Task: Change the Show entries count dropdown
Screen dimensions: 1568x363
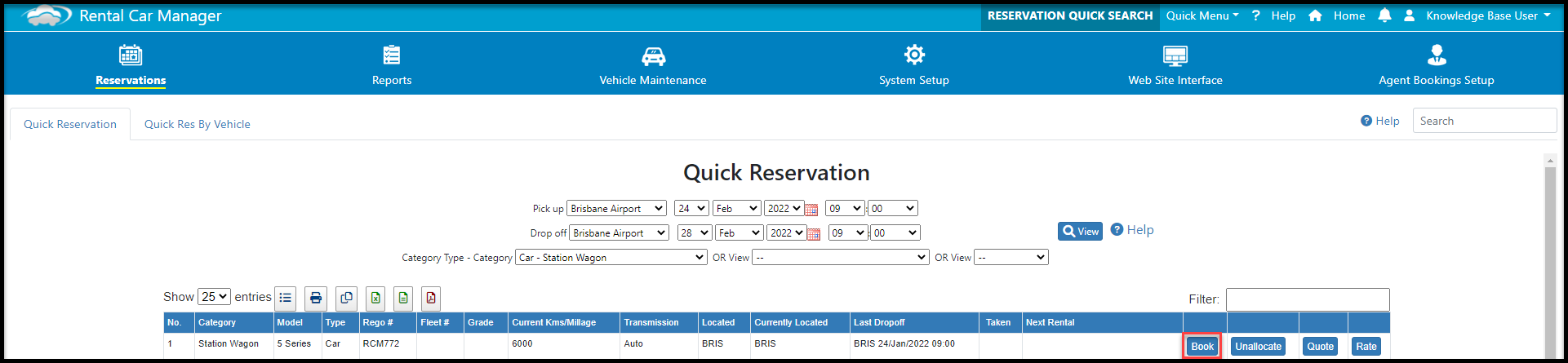Action: click(214, 297)
